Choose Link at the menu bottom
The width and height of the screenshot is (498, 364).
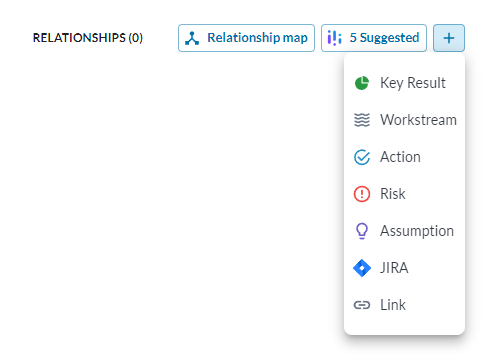404,305
